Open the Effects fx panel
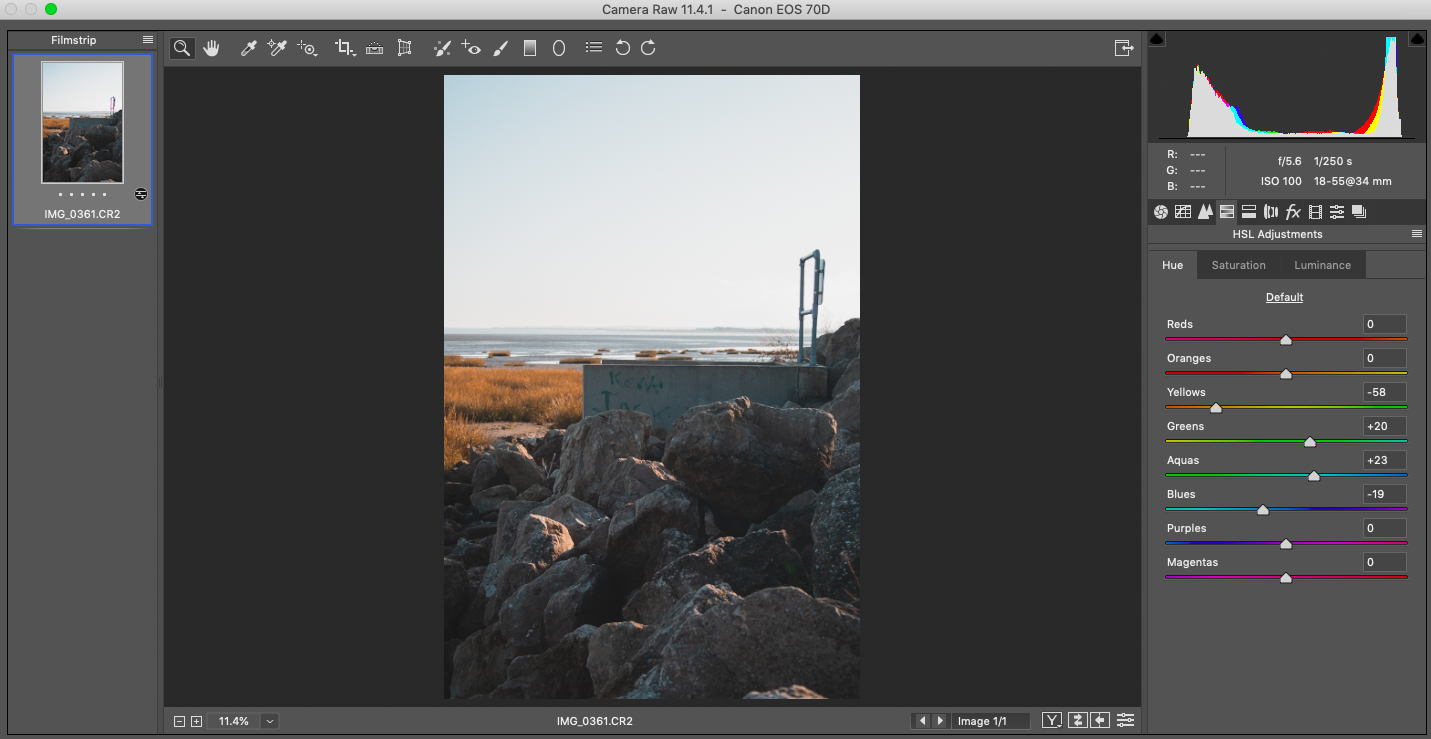 pyautogui.click(x=1293, y=212)
